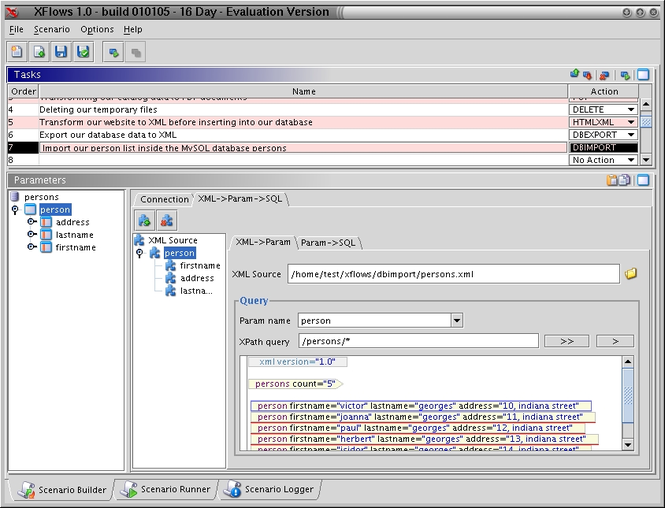Expand the address node in persons tree

pos(32,222)
